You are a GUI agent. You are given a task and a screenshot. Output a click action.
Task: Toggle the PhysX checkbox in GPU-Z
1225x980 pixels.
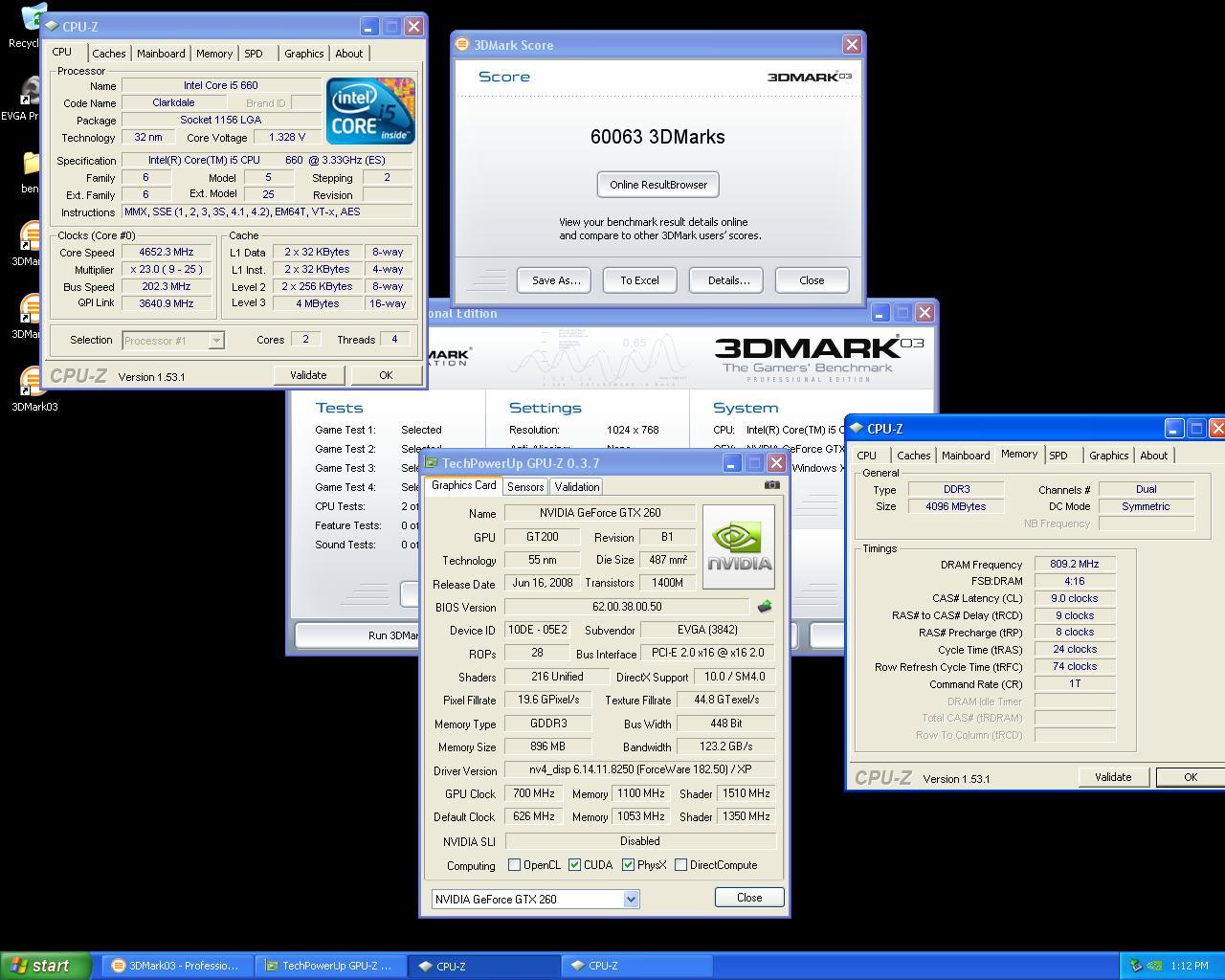coord(628,865)
